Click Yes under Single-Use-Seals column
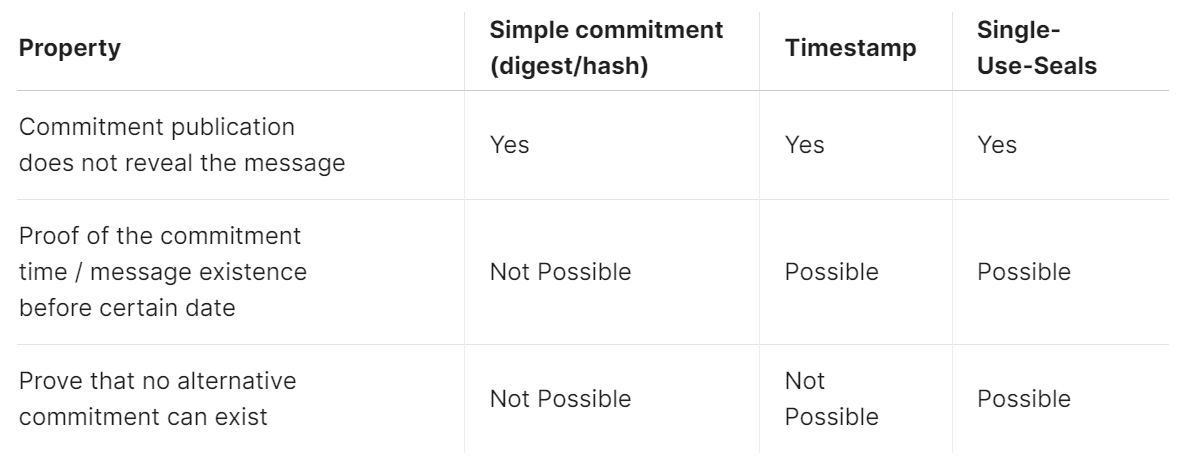Screen dimensions: 1184x464 click(997, 145)
